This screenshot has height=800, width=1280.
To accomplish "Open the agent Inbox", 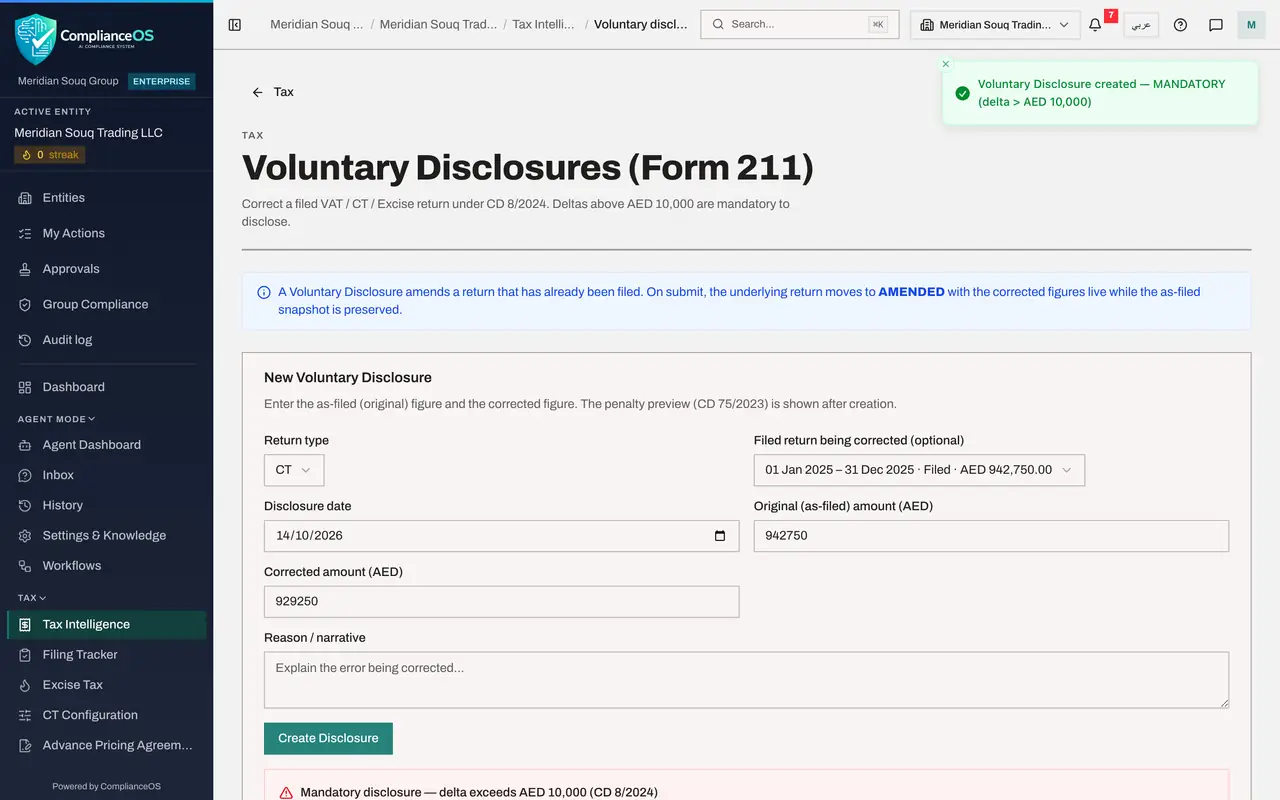I will point(106,475).
